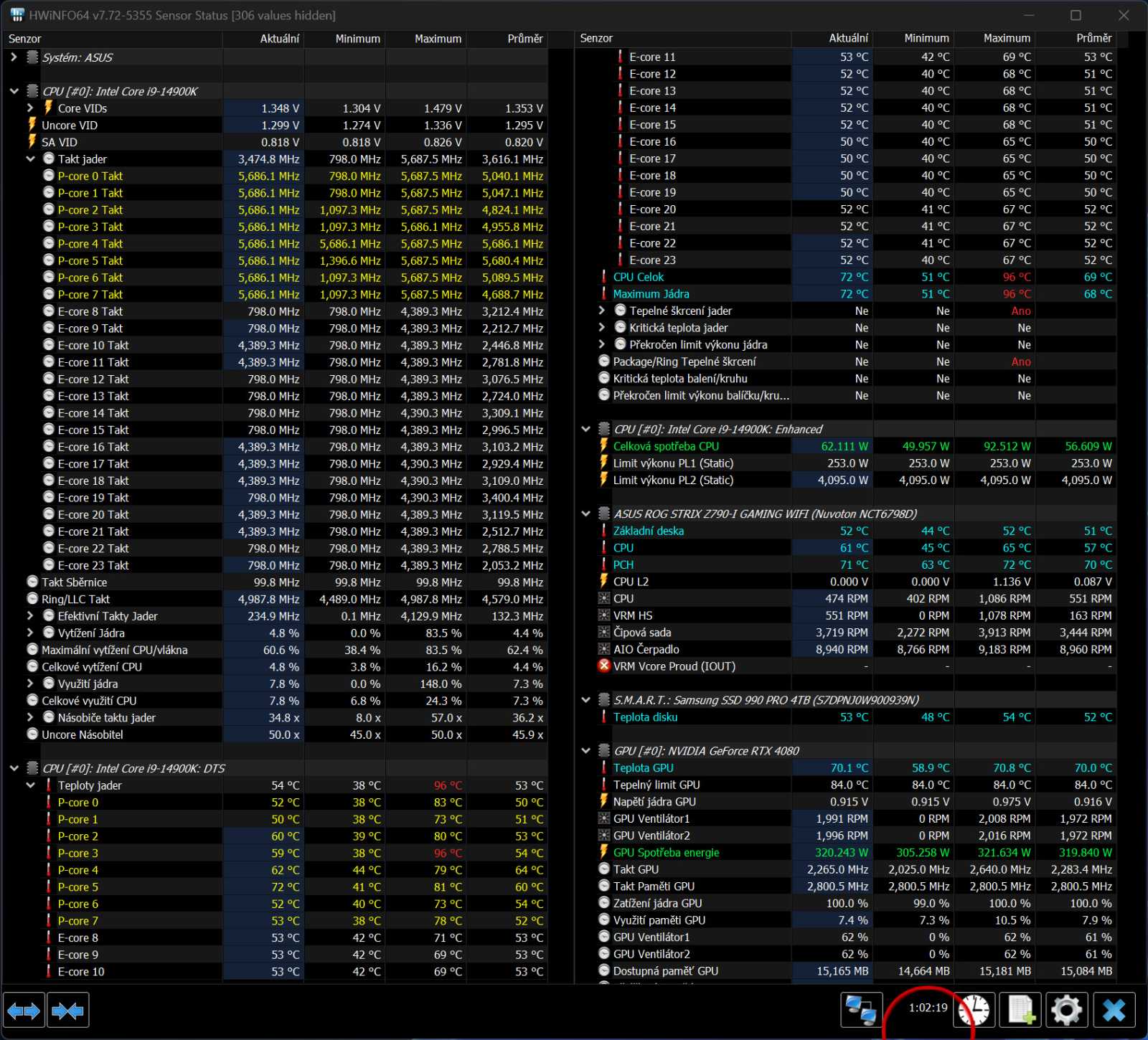The image size is (1148, 1040).
Task: Click the left Maximum column header
Action: (x=426, y=39)
